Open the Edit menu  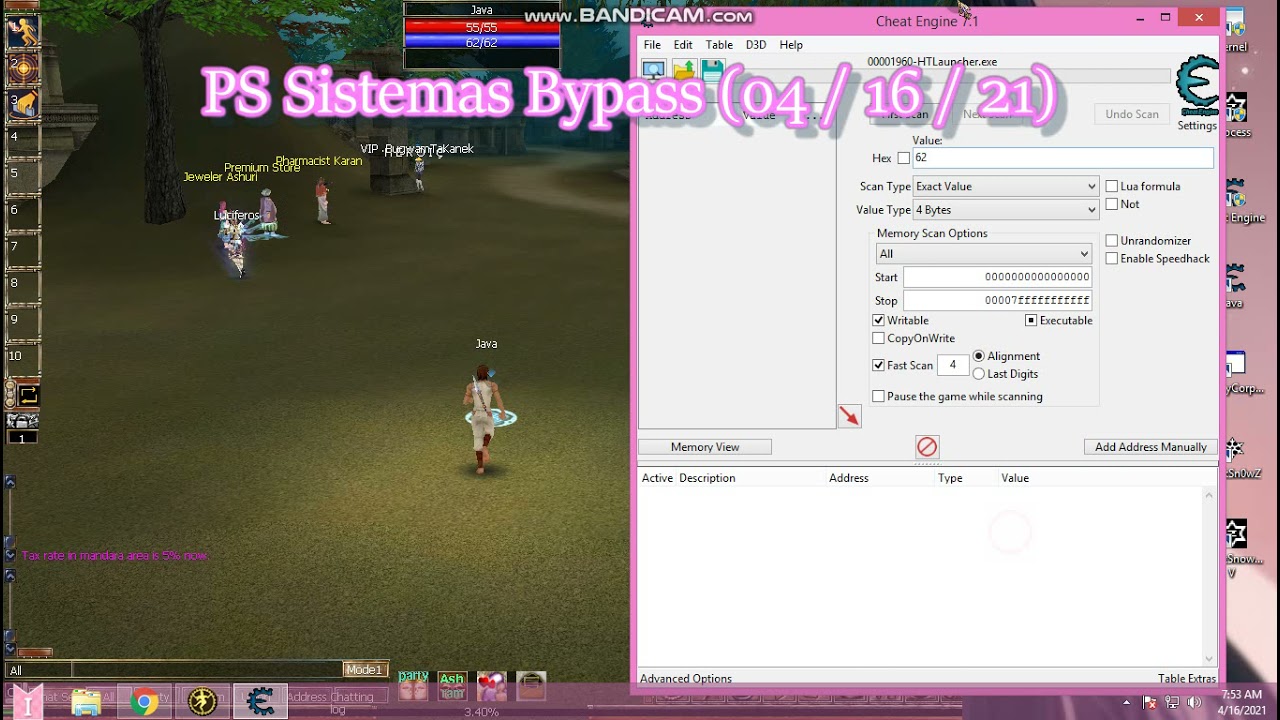[x=683, y=45]
